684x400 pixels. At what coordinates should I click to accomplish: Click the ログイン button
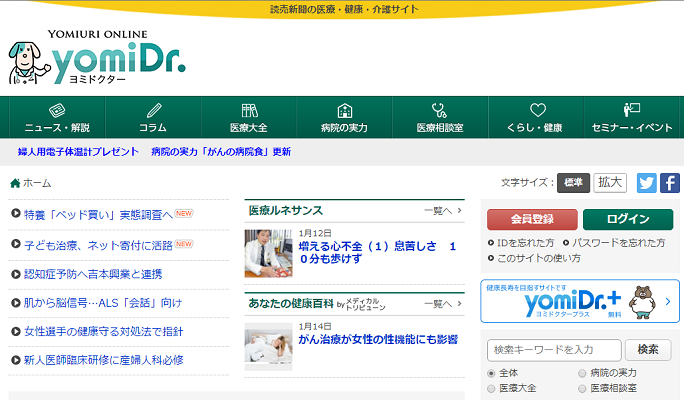tap(628, 219)
